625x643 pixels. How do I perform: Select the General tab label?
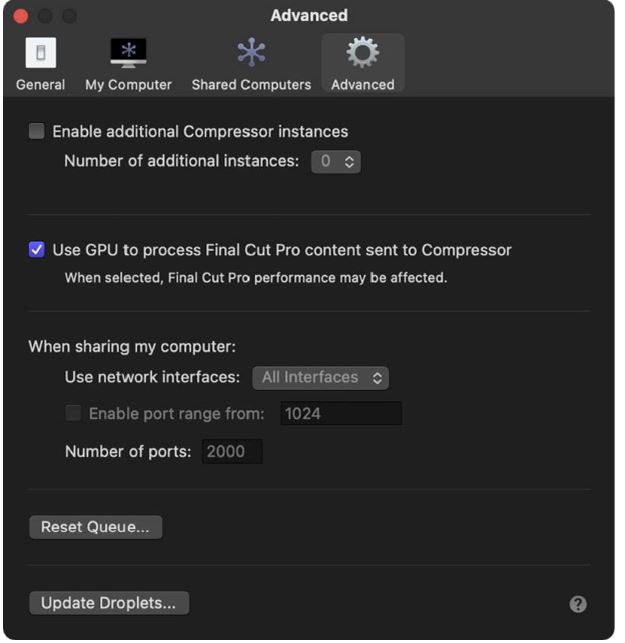coord(40,85)
